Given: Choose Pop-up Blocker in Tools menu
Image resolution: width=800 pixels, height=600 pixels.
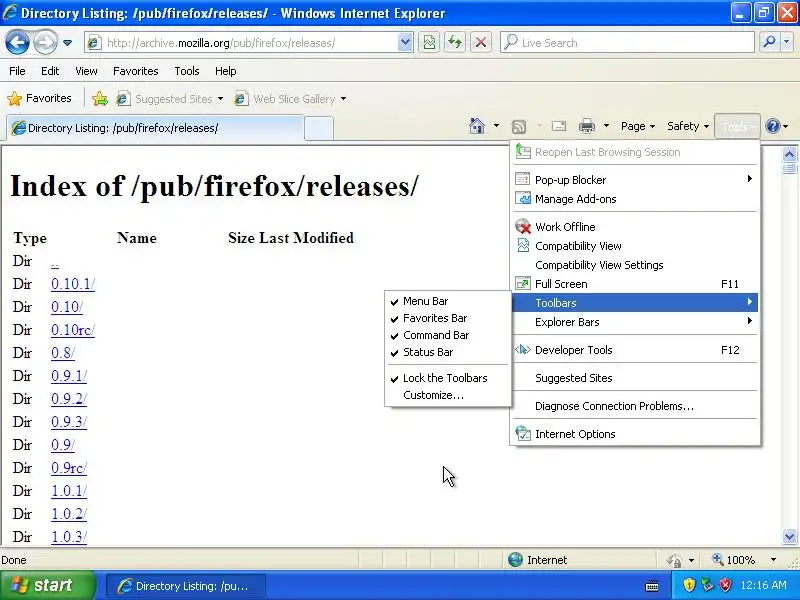Looking at the screenshot, I should tap(635, 180).
